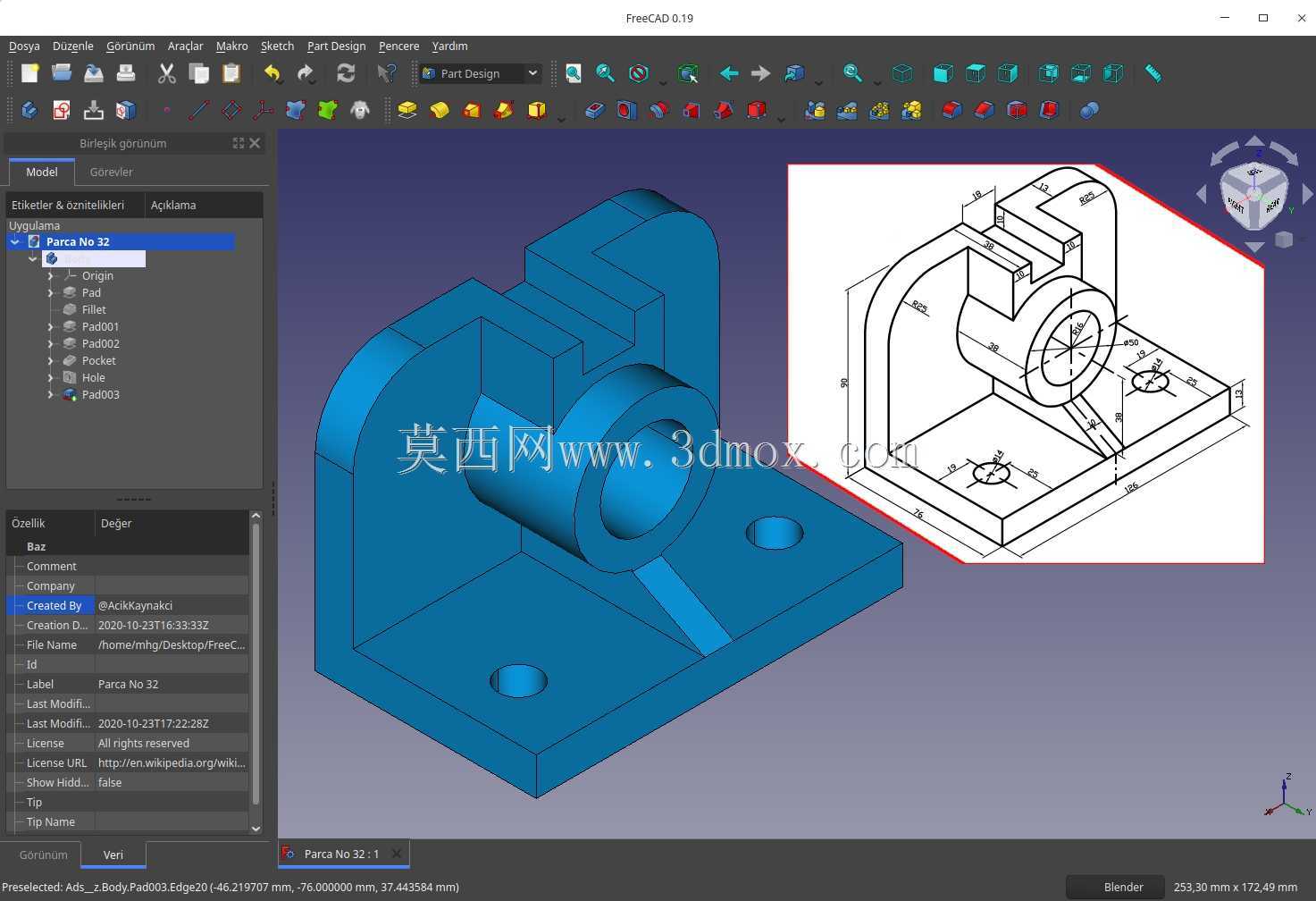Expand the Pad003 tree item

pyautogui.click(x=50, y=395)
